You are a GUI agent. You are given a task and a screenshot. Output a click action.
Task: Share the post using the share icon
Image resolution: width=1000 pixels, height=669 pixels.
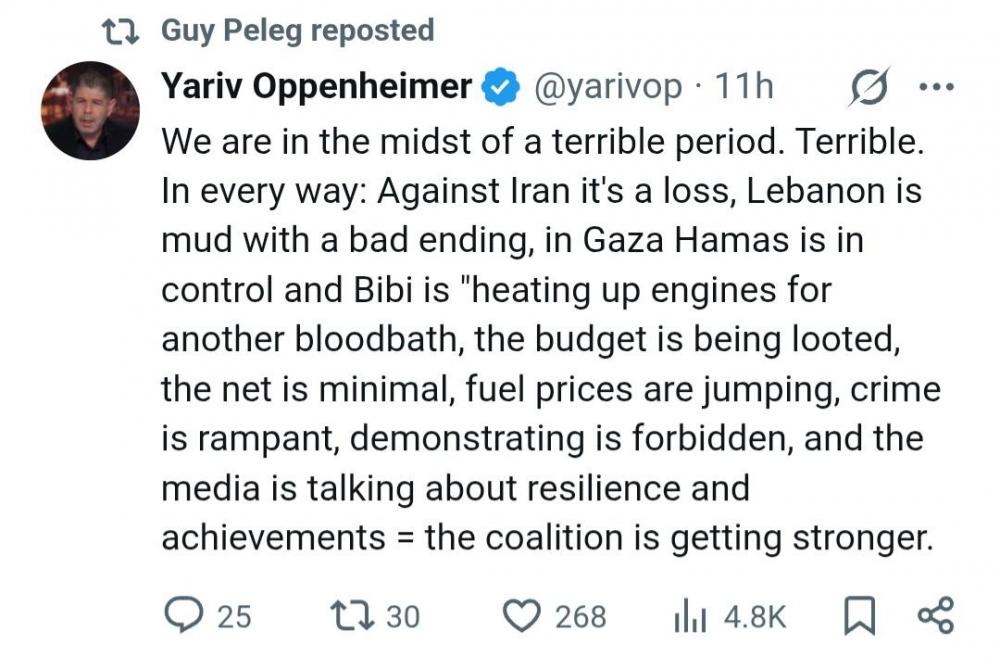[935, 616]
